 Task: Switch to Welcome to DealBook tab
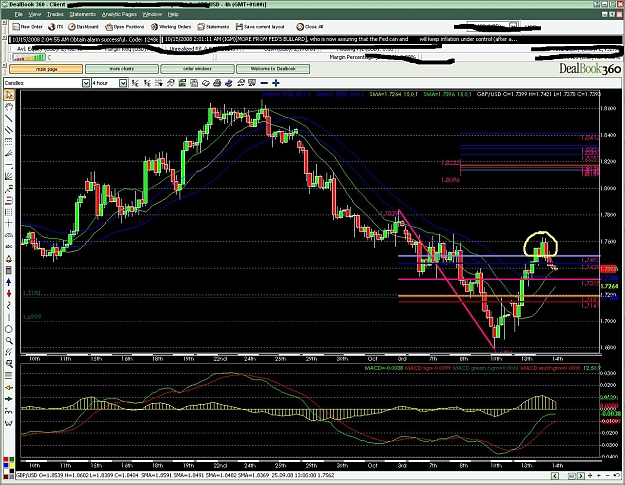point(273,69)
